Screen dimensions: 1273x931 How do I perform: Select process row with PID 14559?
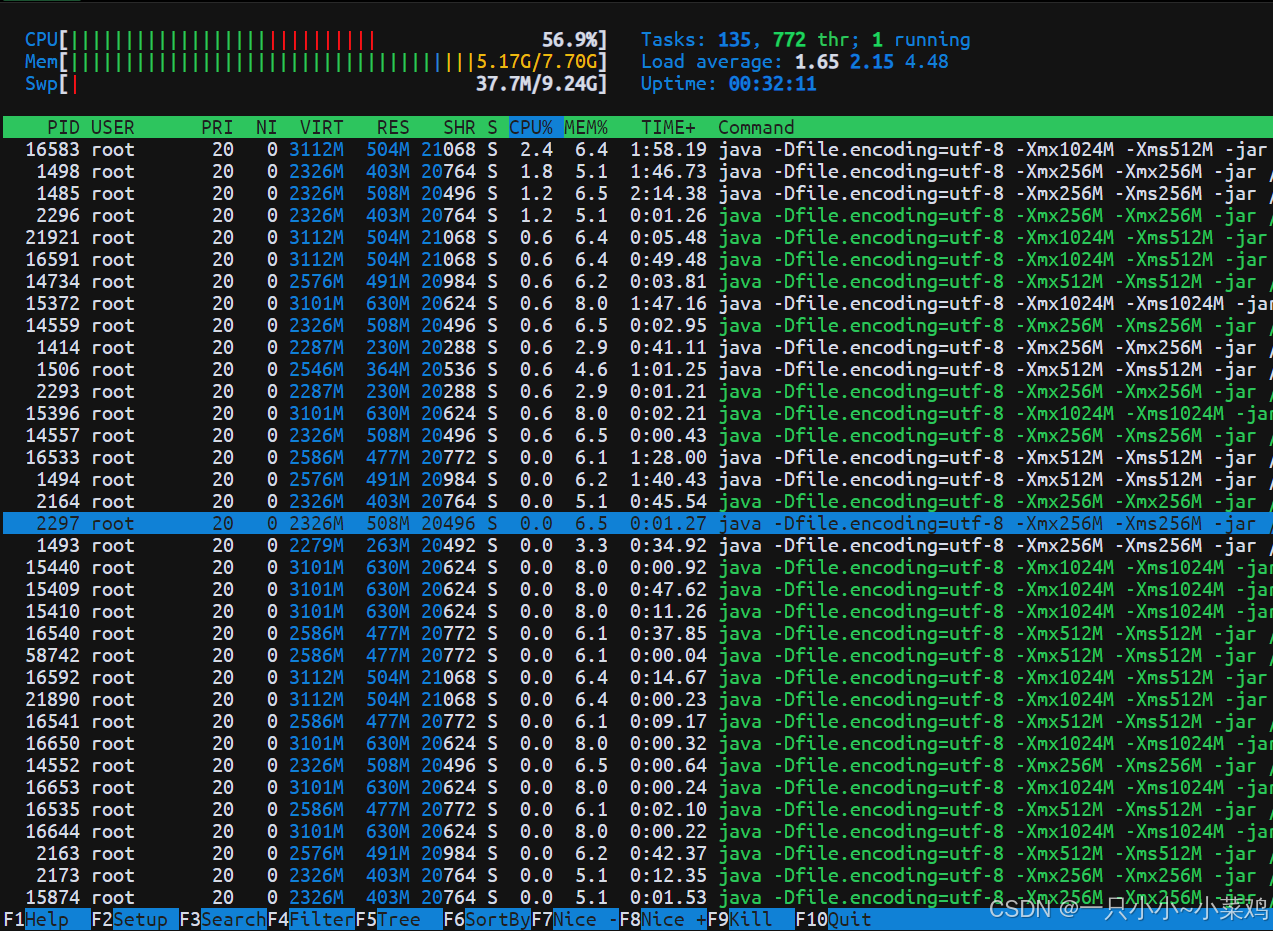pos(636,326)
